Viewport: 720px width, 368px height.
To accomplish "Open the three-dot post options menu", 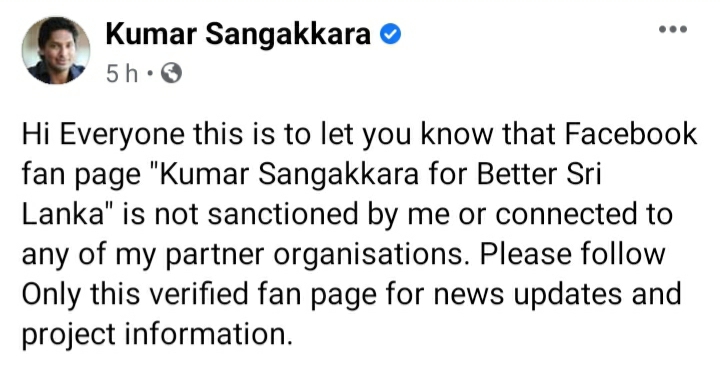I will 673,29.
